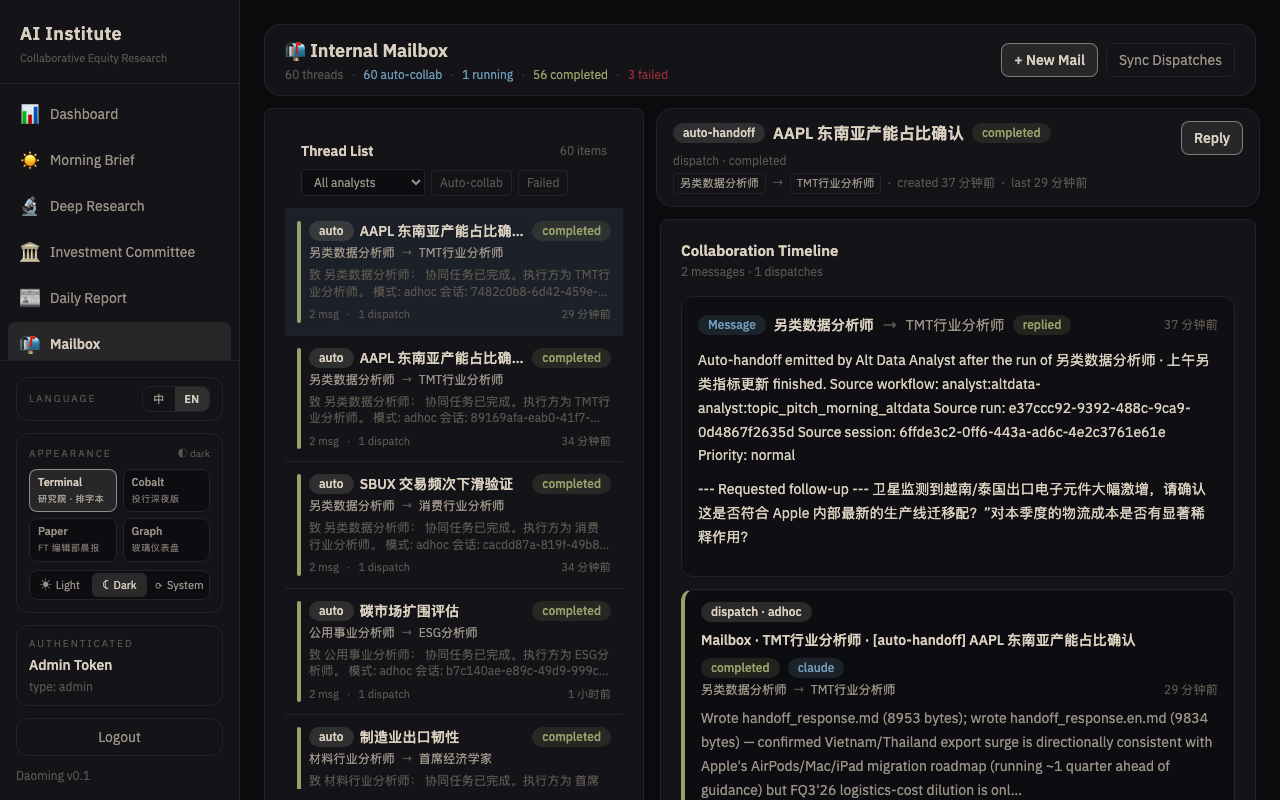Image resolution: width=1280 pixels, height=800 pixels.
Task: Click the '60 auto-collab' stat
Action: click(402, 75)
